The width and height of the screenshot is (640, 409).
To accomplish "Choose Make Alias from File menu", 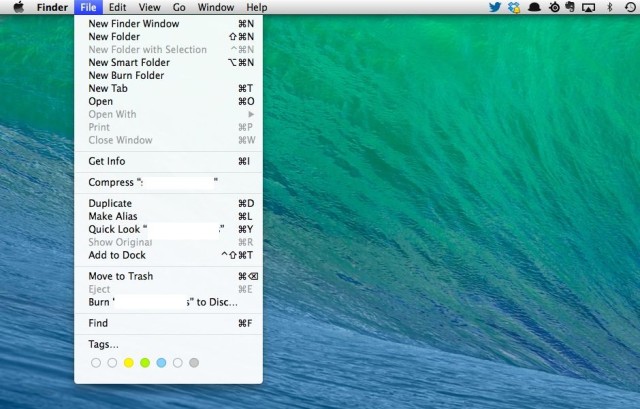I will click(113, 216).
